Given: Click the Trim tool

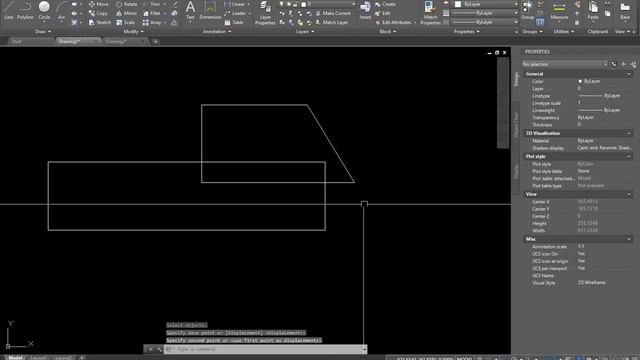Looking at the screenshot, I should (152, 4).
